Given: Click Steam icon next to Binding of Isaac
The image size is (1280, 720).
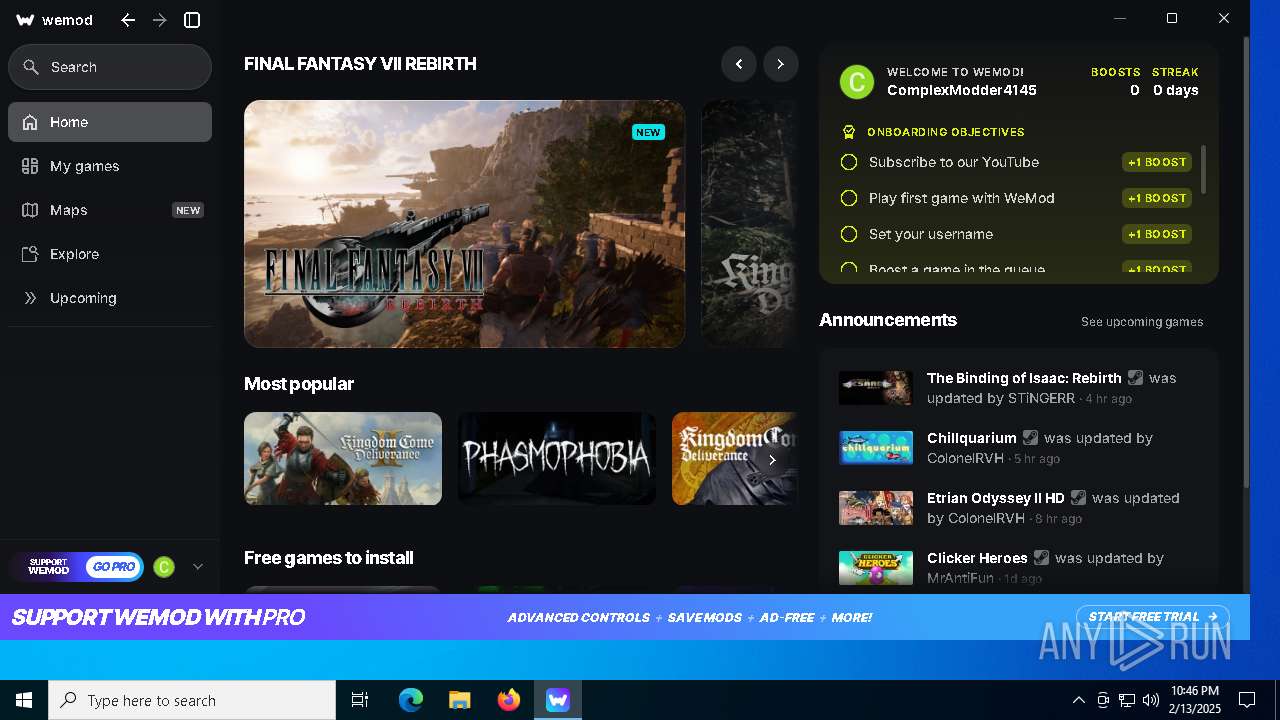Looking at the screenshot, I should click(x=1135, y=378).
